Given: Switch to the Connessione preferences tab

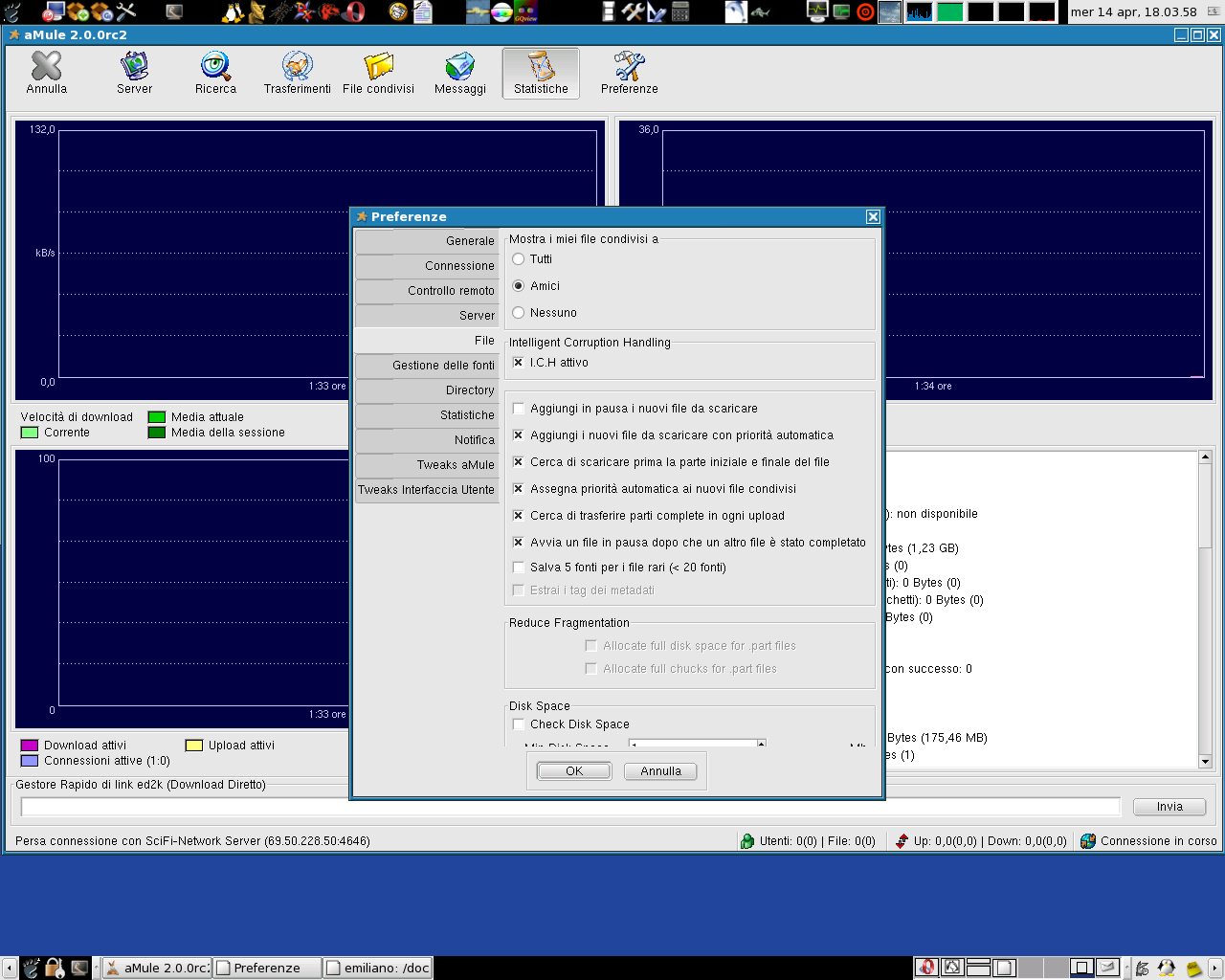Looking at the screenshot, I should point(427,266).
